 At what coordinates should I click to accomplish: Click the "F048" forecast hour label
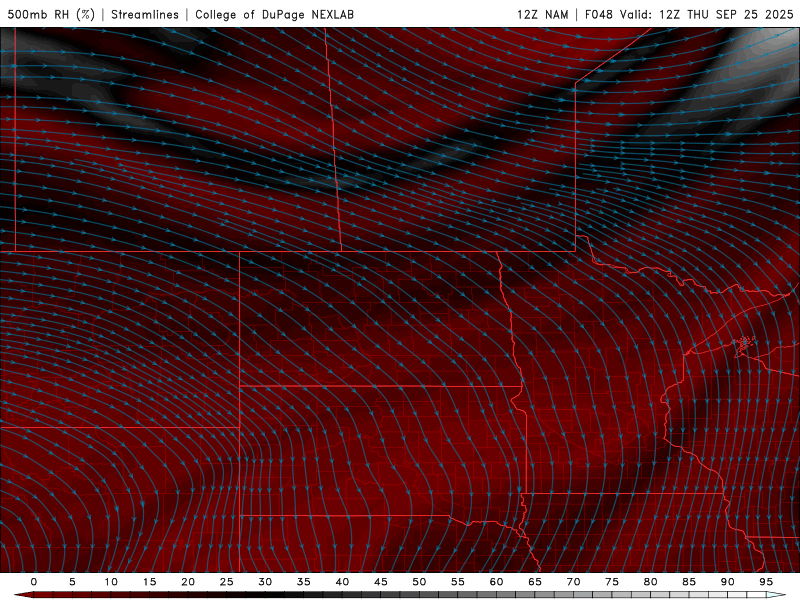coord(598,14)
